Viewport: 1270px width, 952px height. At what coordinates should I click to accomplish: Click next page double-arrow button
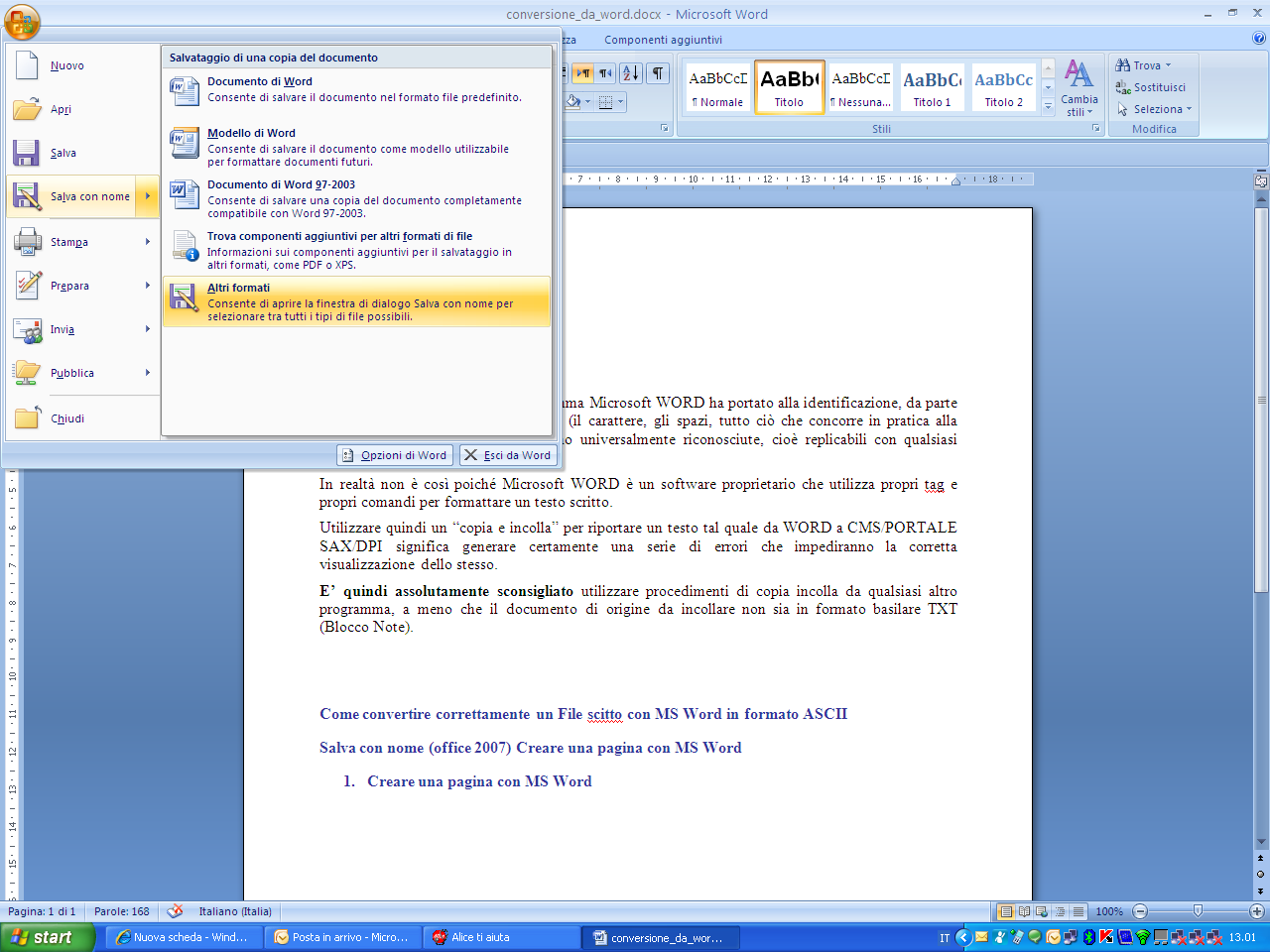pos(1261,891)
